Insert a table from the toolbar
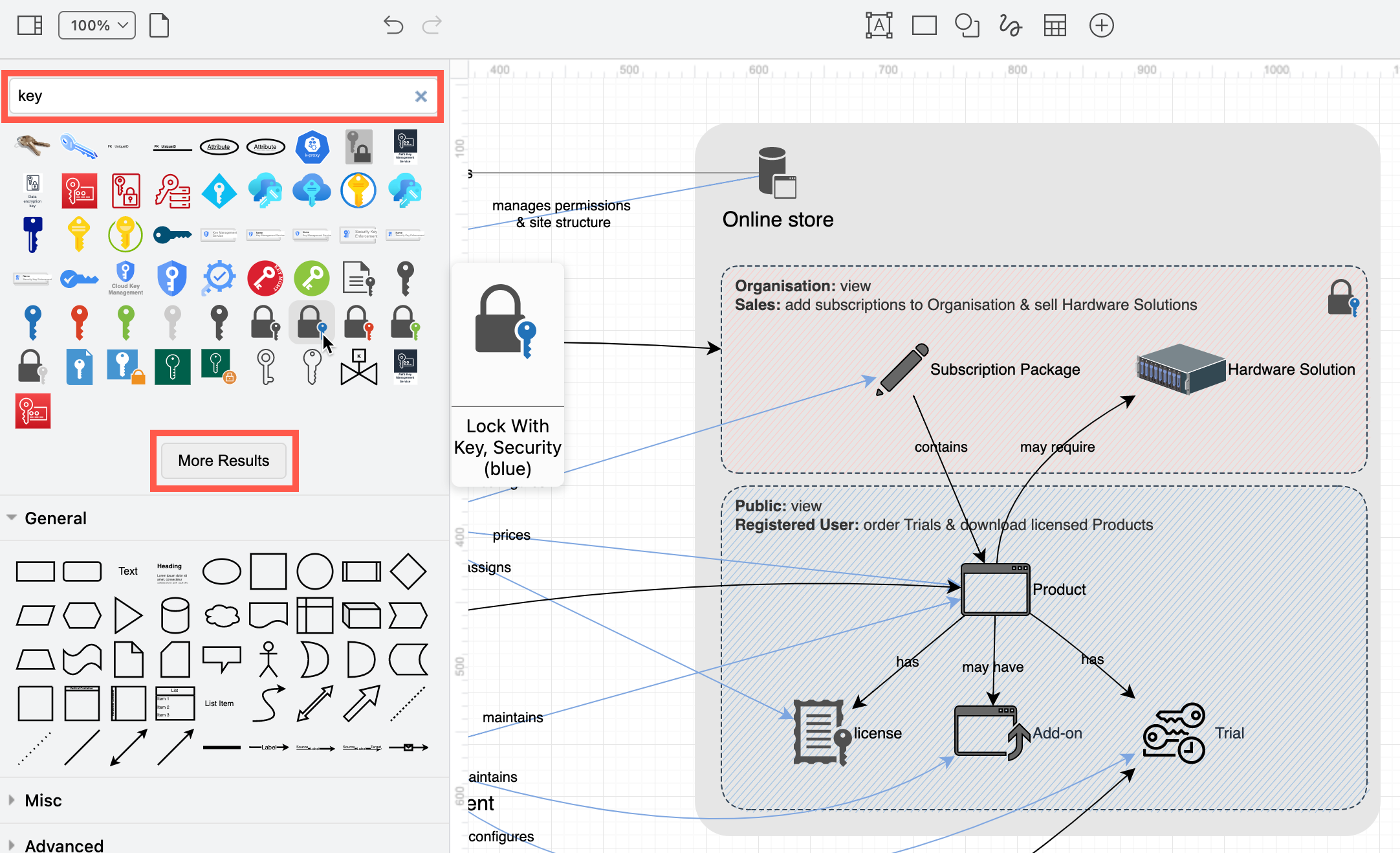1400x853 pixels. coord(1055,25)
